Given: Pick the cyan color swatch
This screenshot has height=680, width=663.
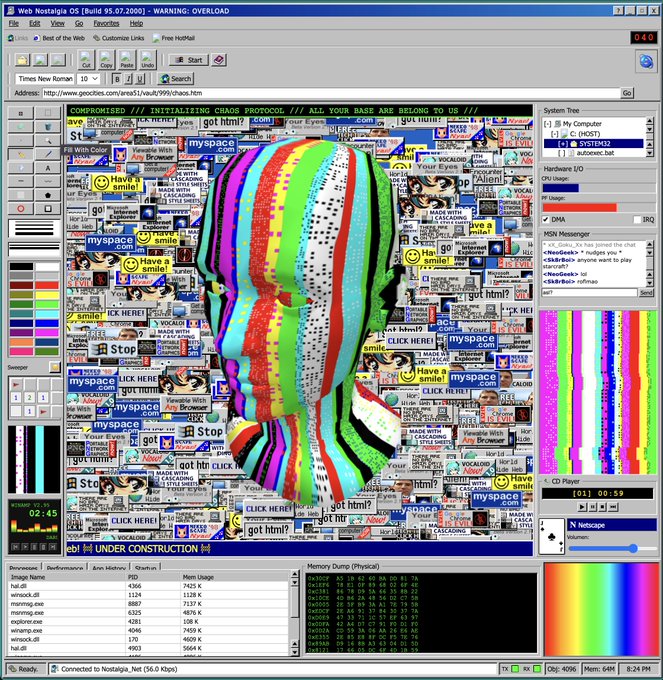Looking at the screenshot, I should pos(47,314).
